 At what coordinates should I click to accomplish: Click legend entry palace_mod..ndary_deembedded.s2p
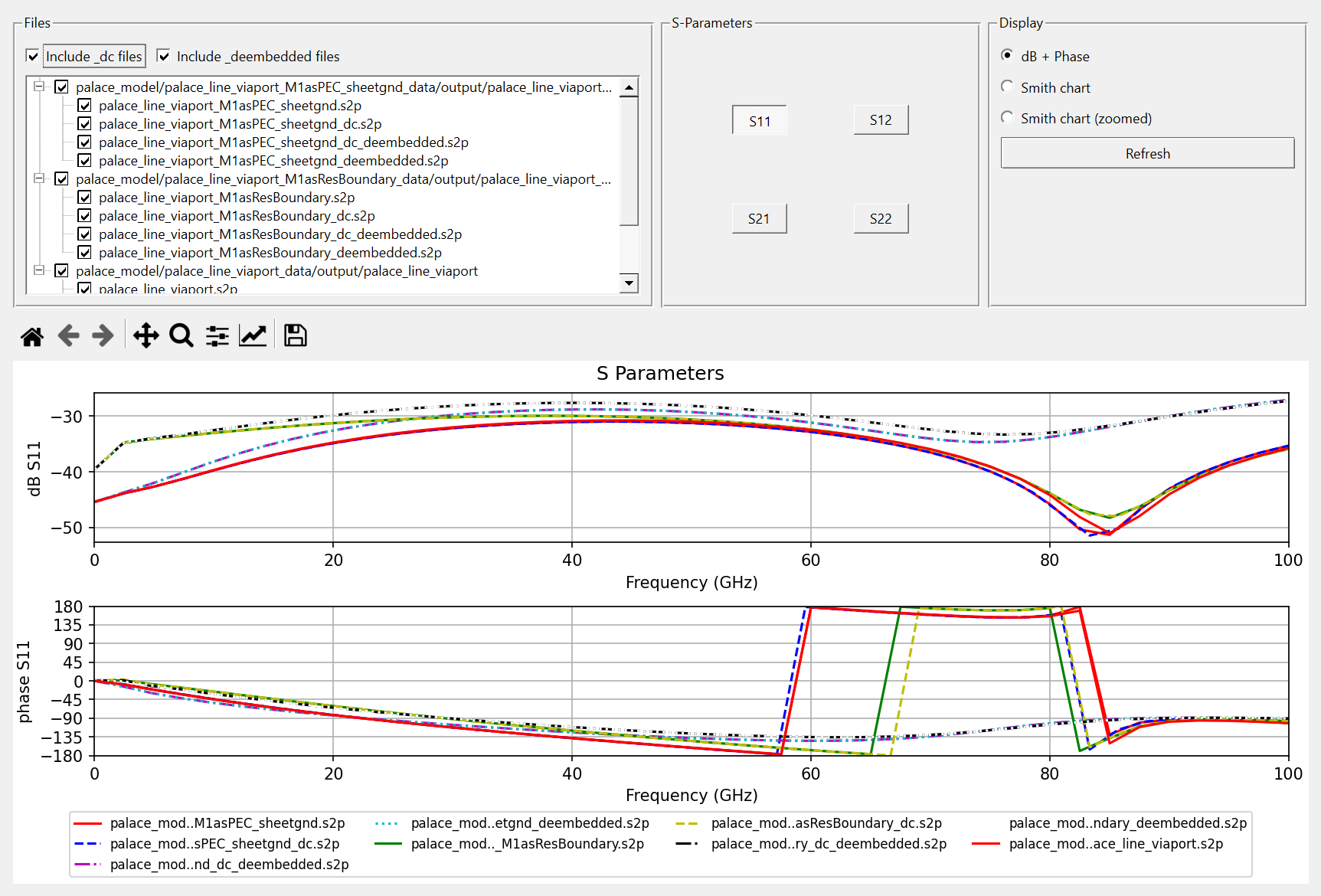click(x=1127, y=823)
